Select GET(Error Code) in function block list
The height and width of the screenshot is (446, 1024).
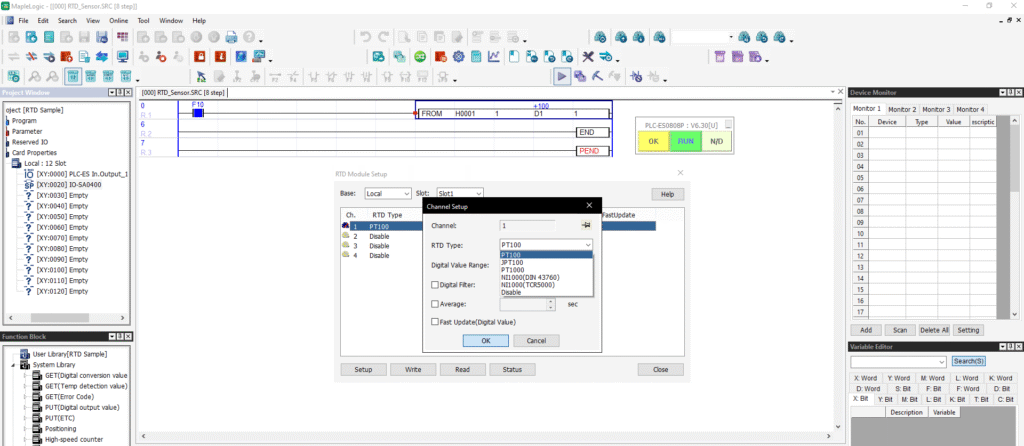(x=69, y=396)
